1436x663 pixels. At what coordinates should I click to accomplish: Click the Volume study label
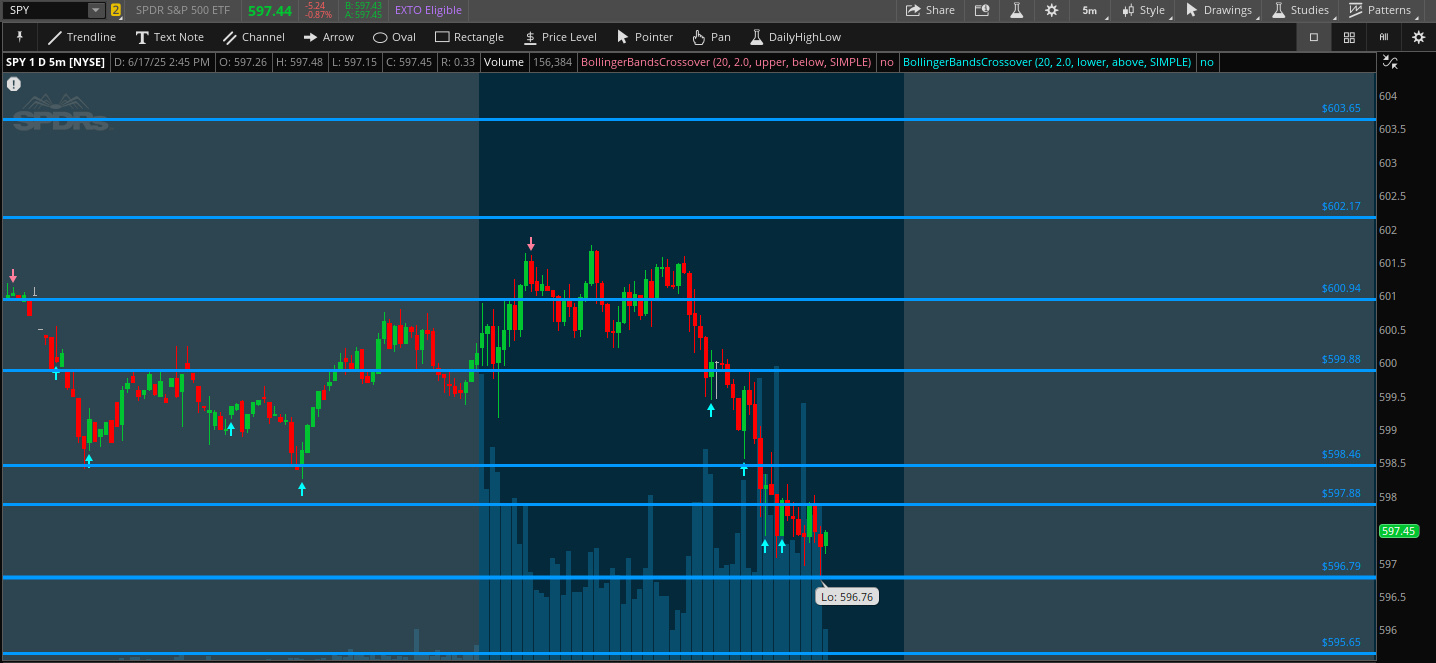[x=504, y=62]
